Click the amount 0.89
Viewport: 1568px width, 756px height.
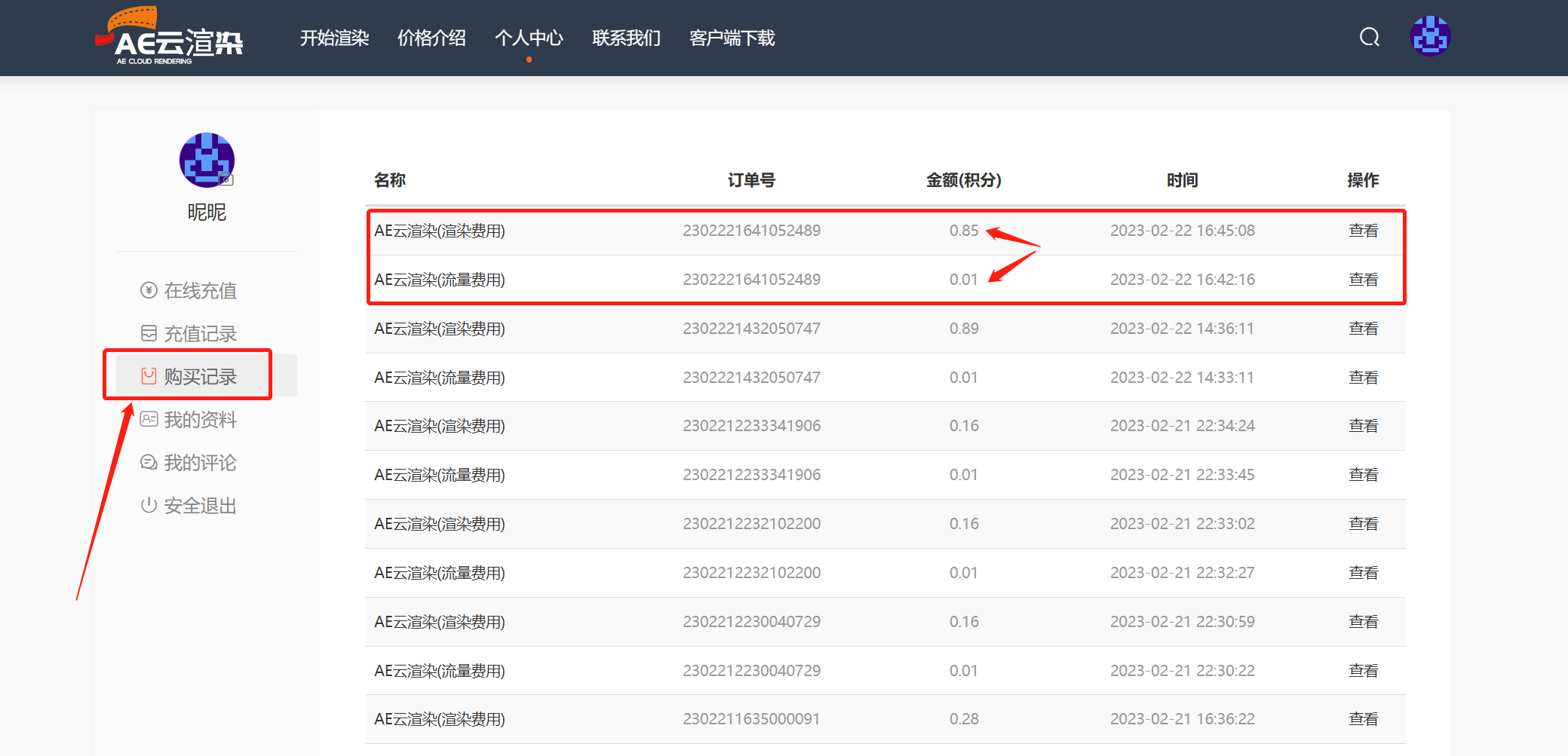(x=964, y=329)
